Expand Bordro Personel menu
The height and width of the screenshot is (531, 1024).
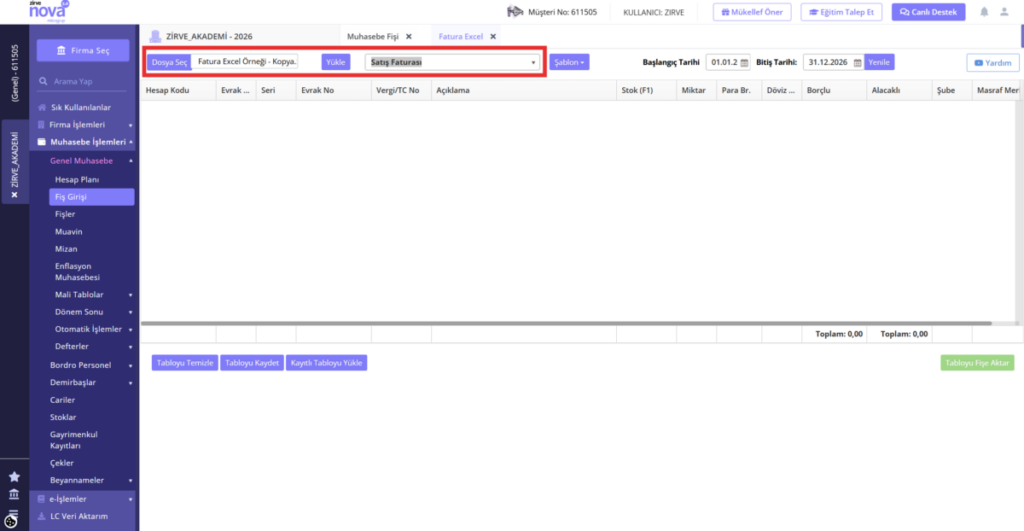click(x=131, y=366)
